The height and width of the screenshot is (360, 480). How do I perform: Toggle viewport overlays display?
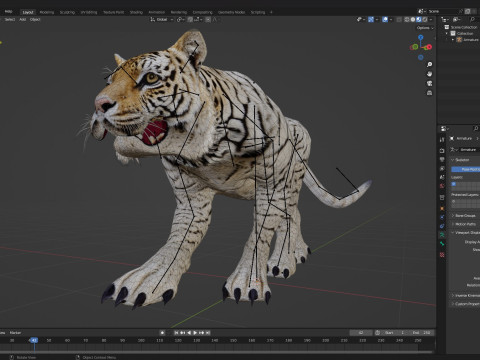coord(385,20)
